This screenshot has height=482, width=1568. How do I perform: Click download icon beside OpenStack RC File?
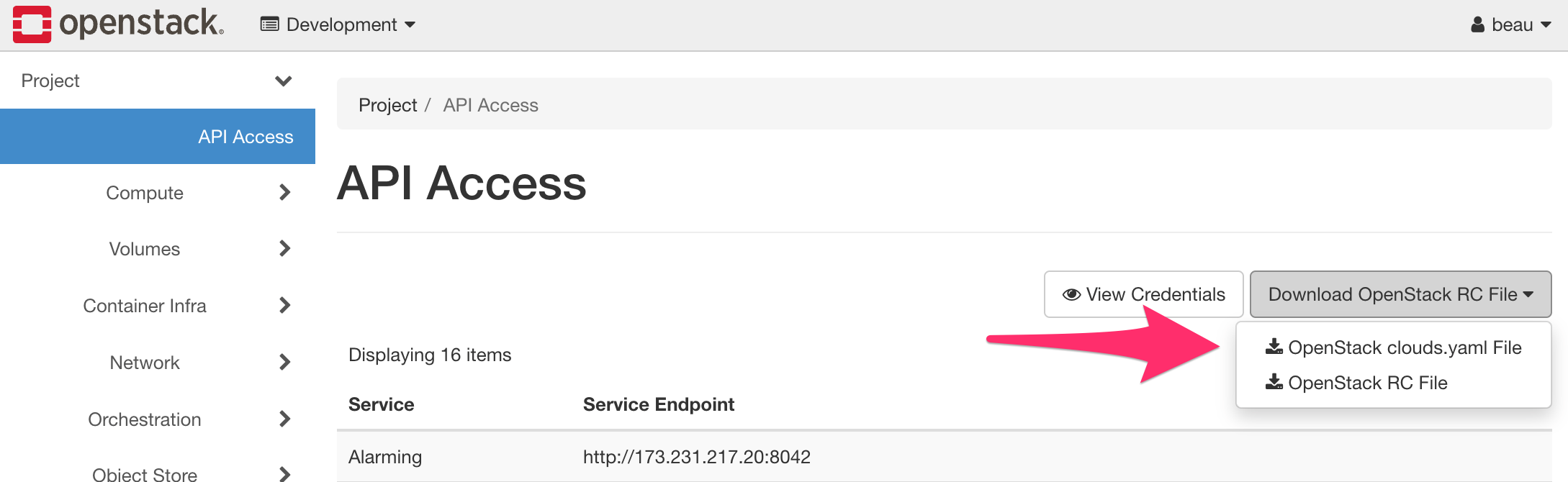(x=1274, y=382)
